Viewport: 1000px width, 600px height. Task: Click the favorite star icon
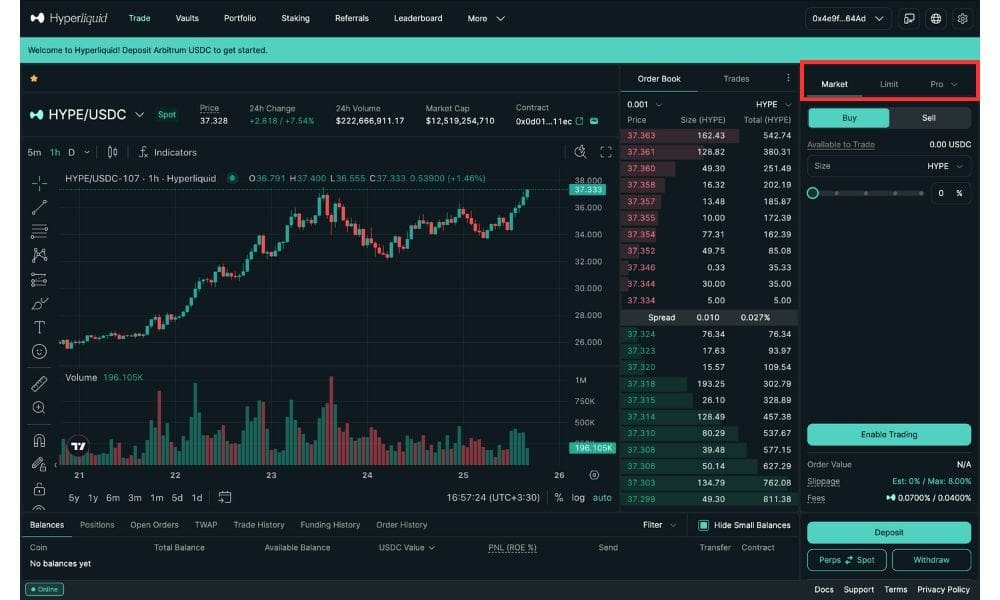34,78
